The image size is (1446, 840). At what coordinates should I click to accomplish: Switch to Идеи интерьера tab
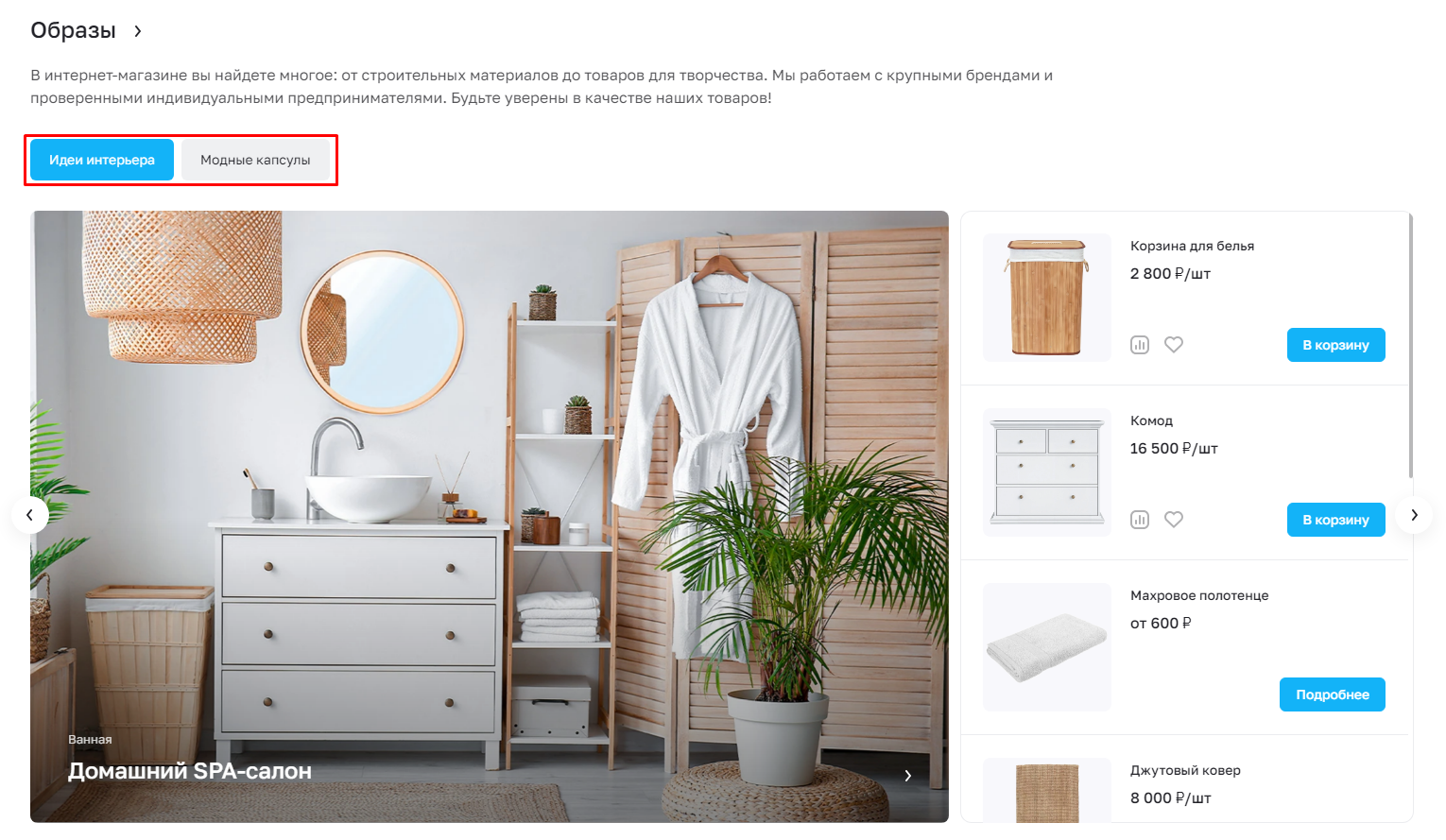click(x=102, y=160)
